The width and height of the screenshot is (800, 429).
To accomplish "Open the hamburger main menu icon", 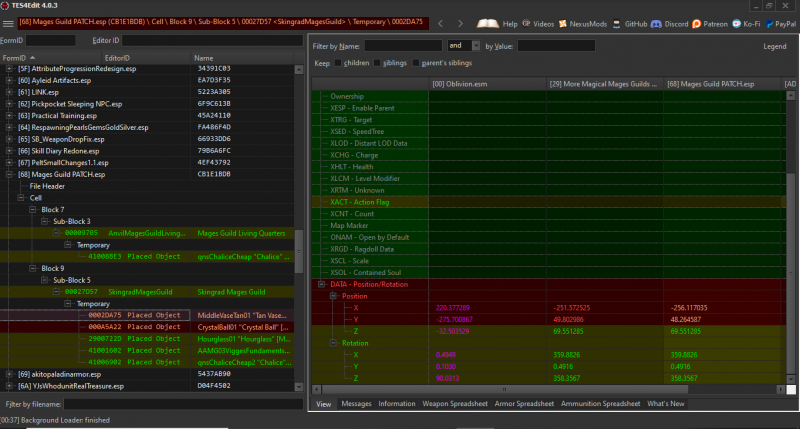I will click(x=8, y=23).
